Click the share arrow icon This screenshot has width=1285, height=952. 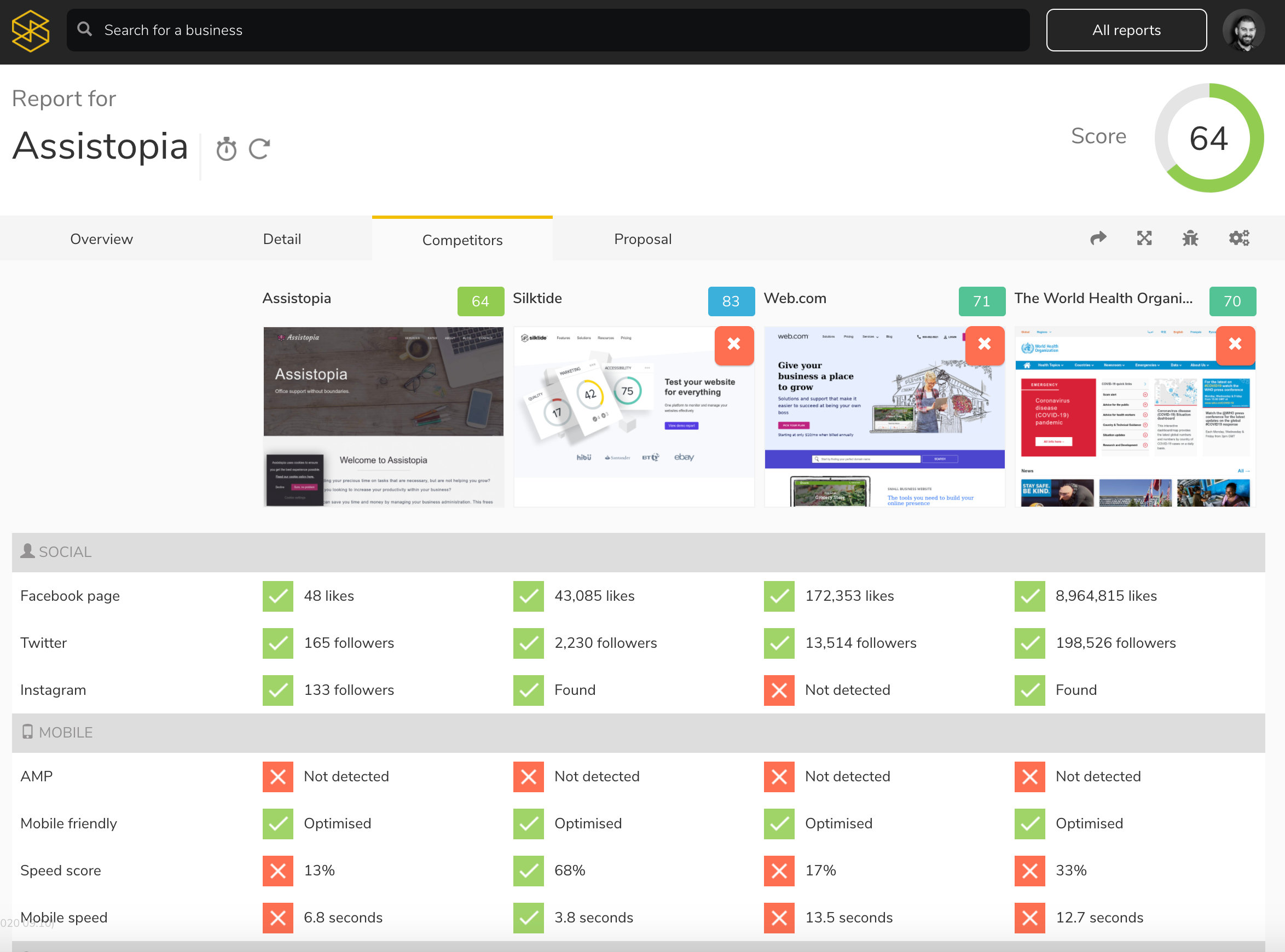[1098, 238]
